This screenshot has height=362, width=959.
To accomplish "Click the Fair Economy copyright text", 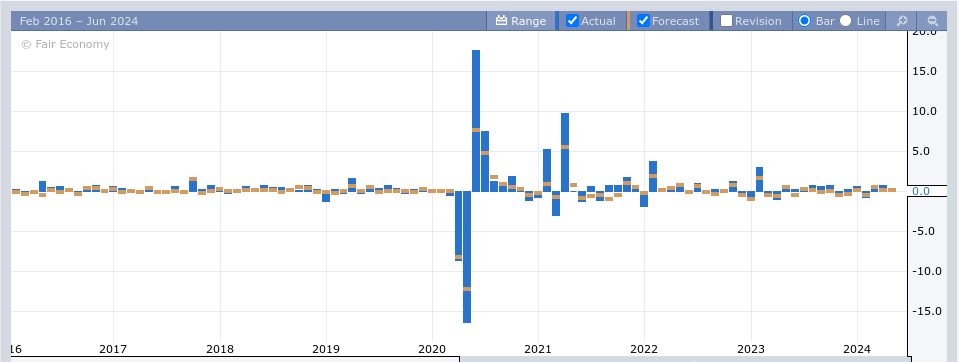I will point(65,44).
